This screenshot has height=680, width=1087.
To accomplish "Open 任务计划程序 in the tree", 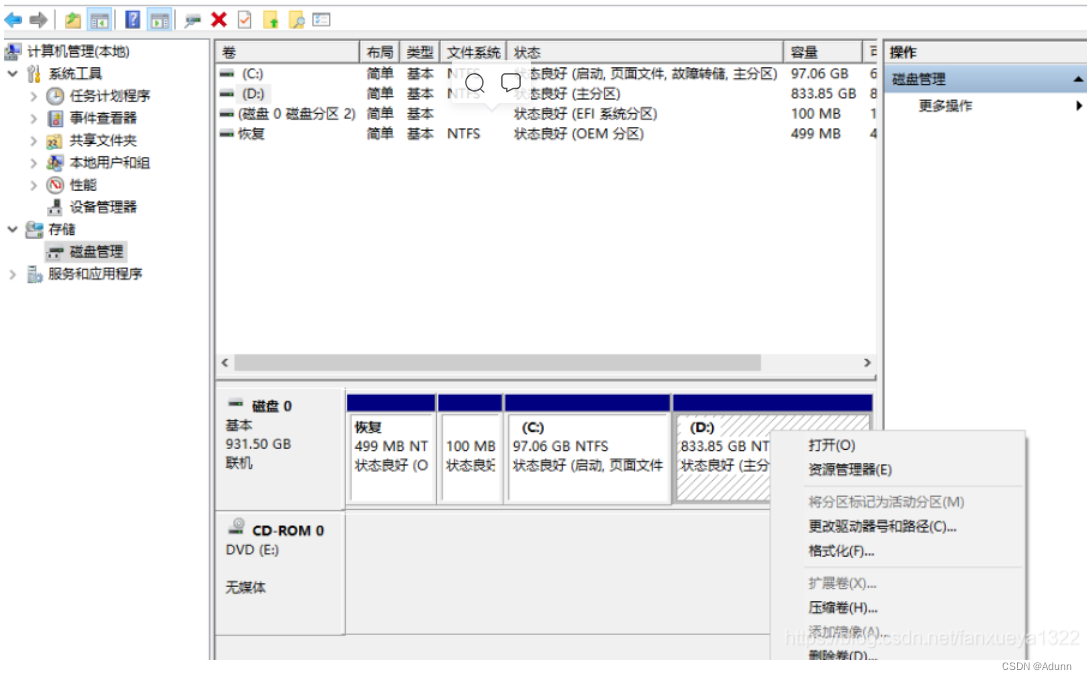I will pyautogui.click(x=110, y=96).
